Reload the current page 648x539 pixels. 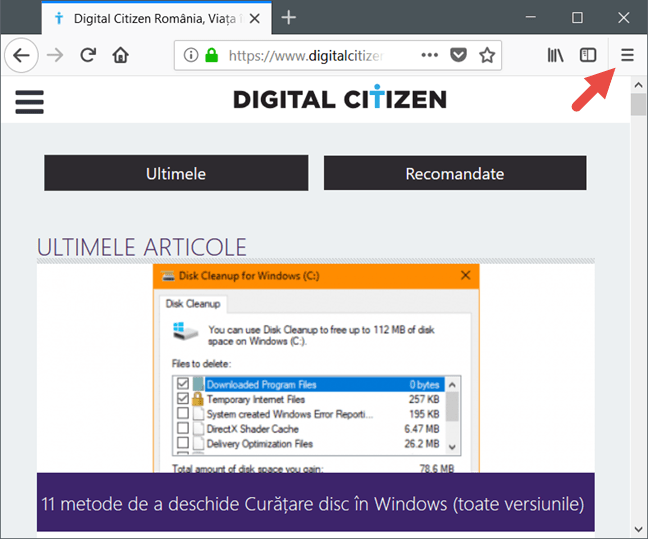coord(88,56)
